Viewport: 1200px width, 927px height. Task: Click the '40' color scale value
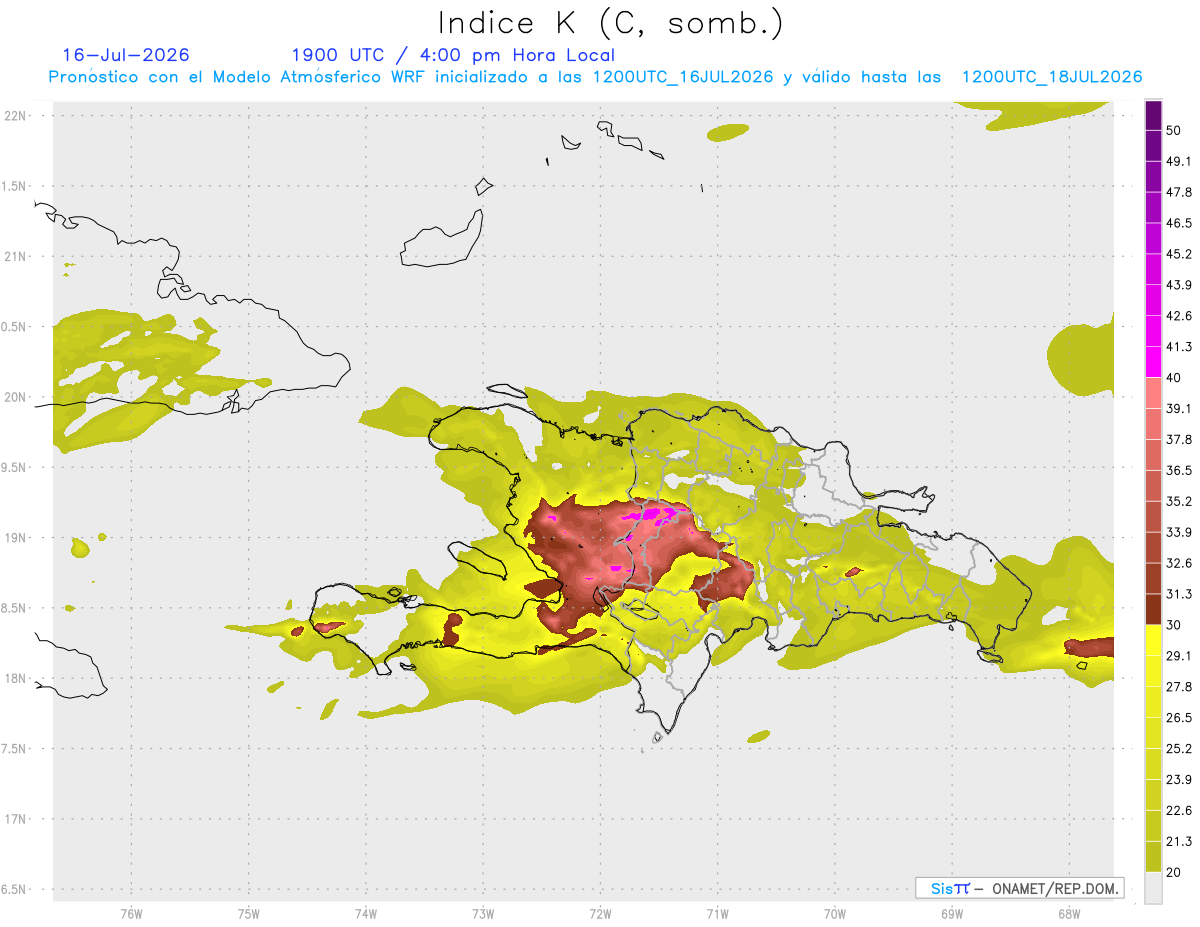click(1174, 378)
